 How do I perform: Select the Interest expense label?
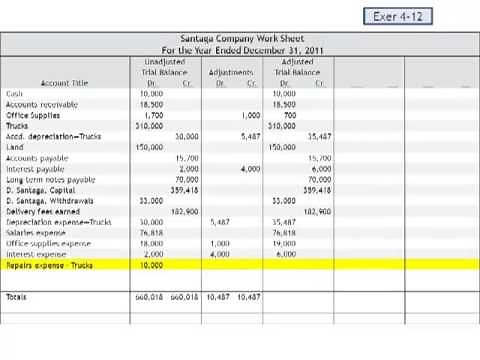36,254
